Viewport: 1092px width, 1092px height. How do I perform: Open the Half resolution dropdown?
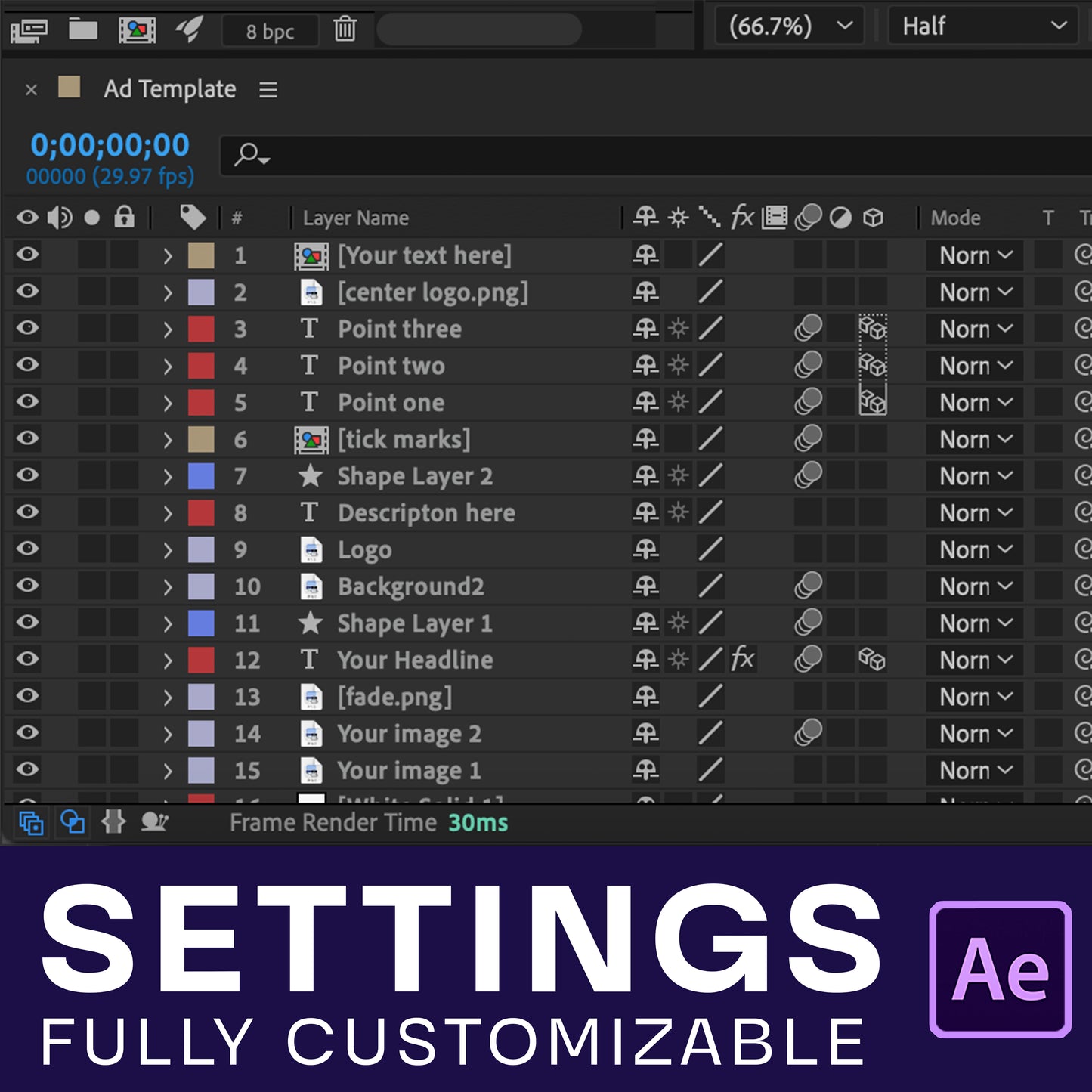coord(983,26)
